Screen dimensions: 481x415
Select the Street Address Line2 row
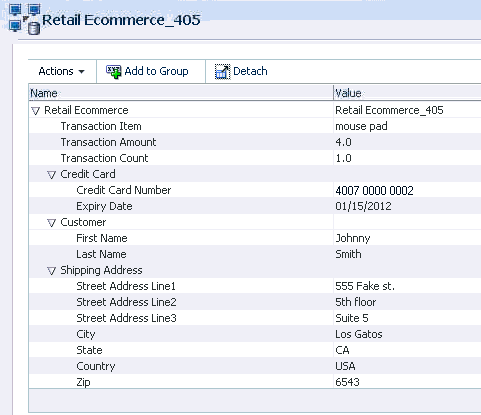(255, 302)
